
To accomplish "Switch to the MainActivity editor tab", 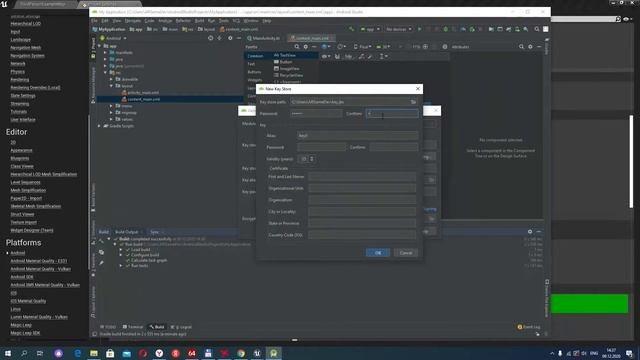I will [x=264, y=38].
